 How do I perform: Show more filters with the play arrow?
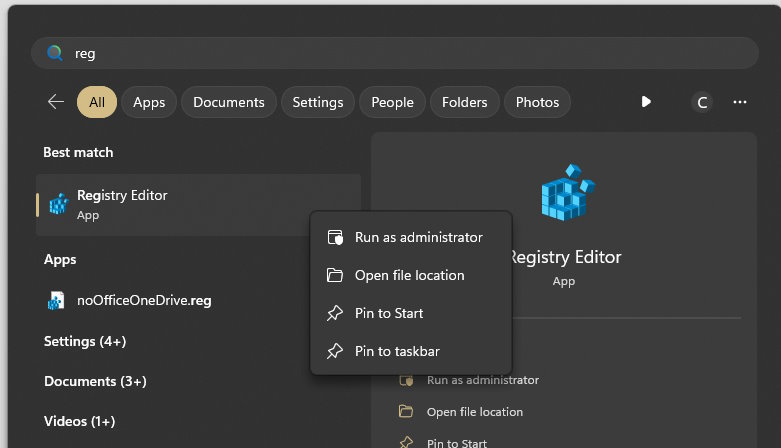point(646,102)
